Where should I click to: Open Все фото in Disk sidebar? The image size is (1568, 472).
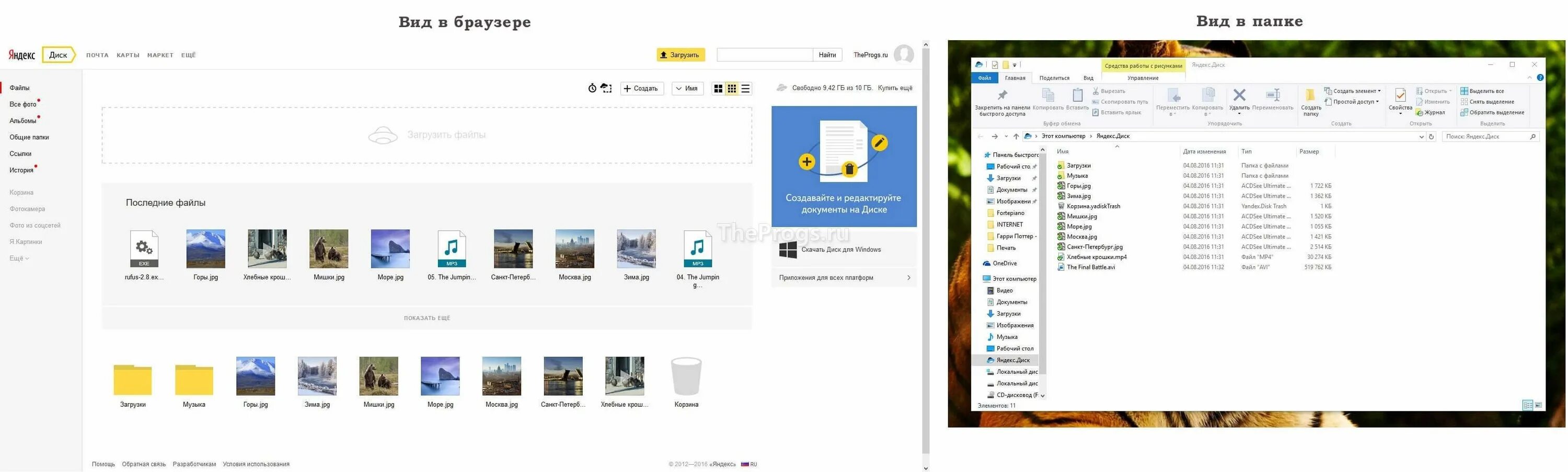tap(22, 104)
